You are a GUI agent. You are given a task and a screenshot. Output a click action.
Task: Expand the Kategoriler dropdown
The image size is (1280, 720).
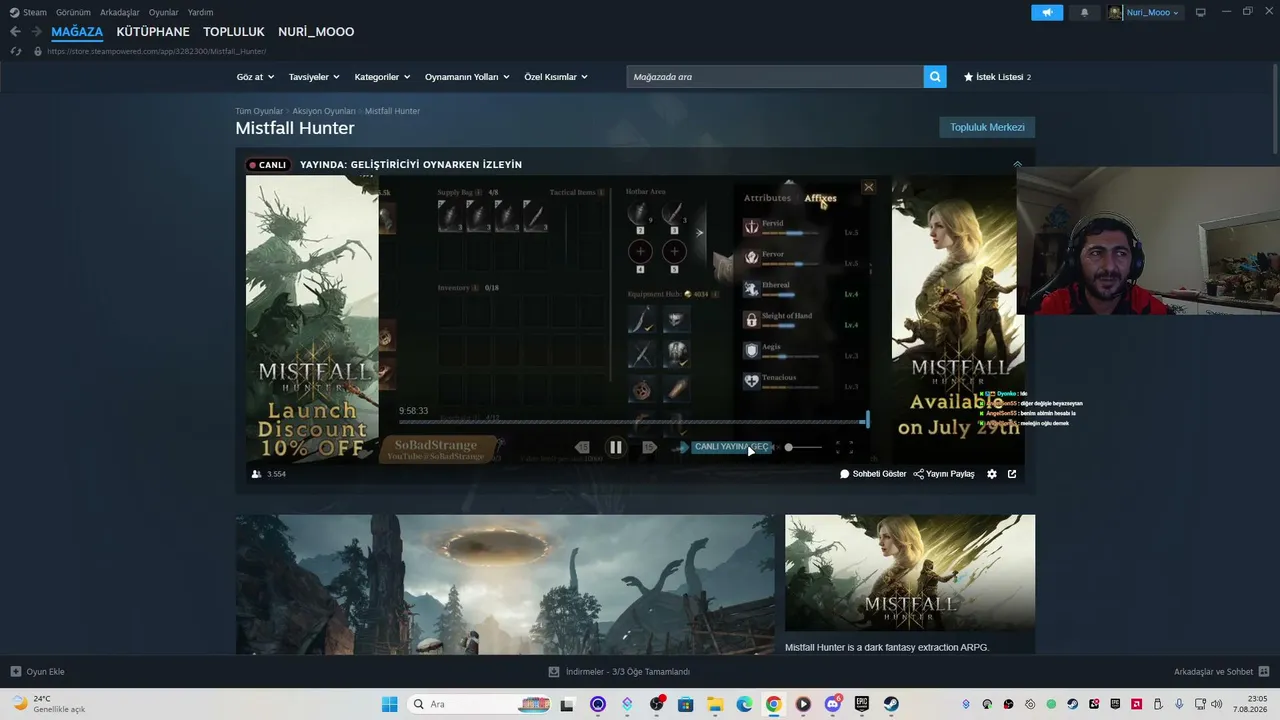(x=382, y=77)
